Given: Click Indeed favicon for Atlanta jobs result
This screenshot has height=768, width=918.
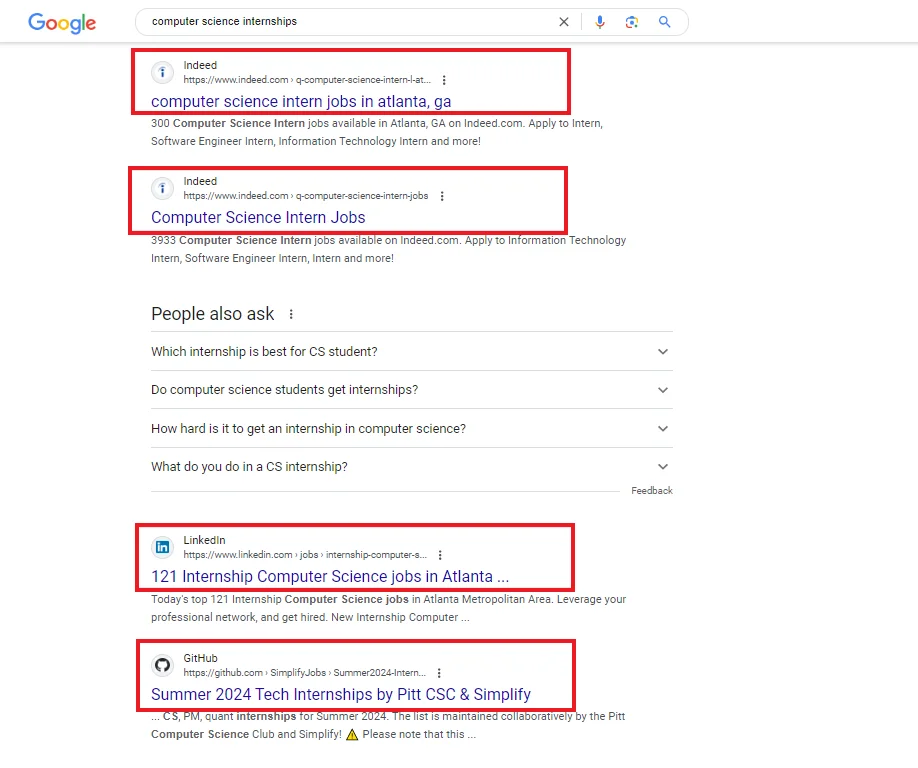Looking at the screenshot, I should (162, 73).
